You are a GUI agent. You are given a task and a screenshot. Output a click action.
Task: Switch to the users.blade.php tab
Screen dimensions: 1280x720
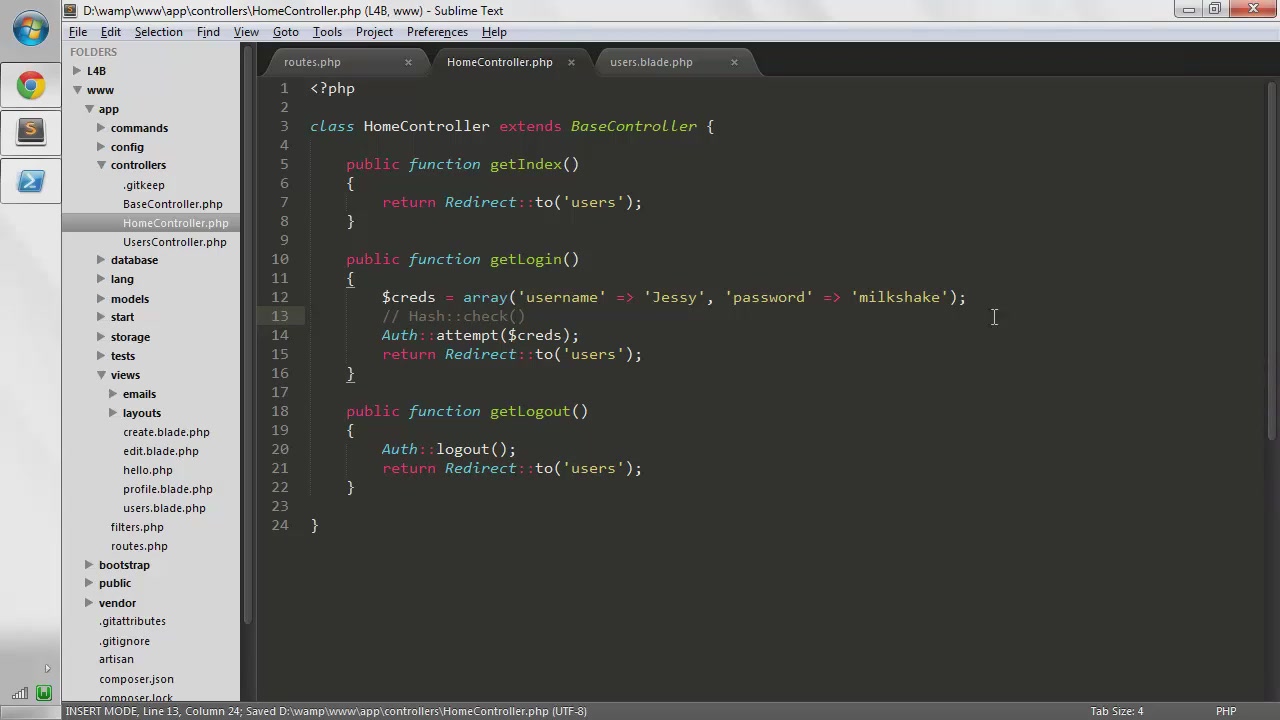651,62
